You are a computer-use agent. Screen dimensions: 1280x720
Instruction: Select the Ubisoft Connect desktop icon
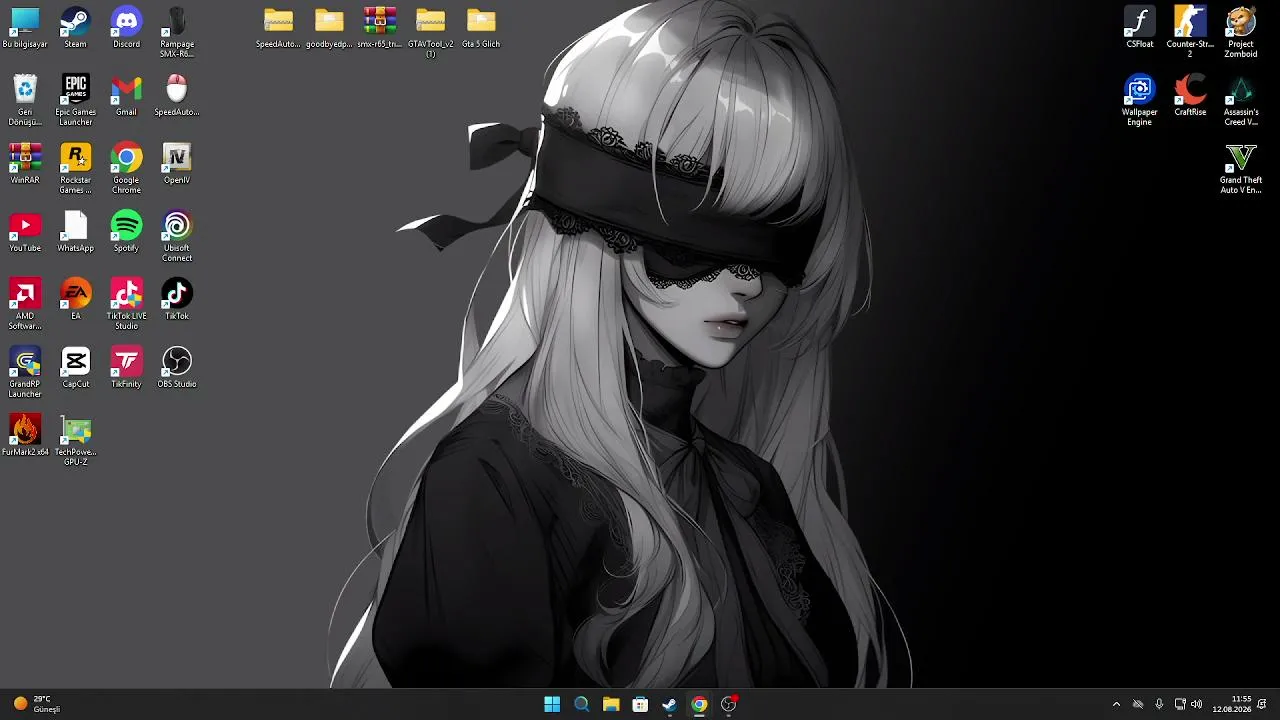point(177,236)
